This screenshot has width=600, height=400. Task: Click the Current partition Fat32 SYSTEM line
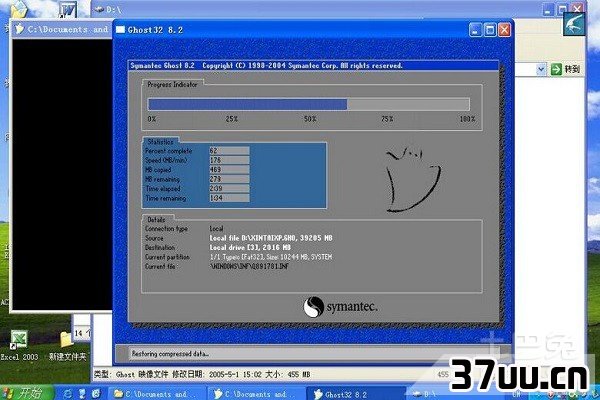[271, 257]
